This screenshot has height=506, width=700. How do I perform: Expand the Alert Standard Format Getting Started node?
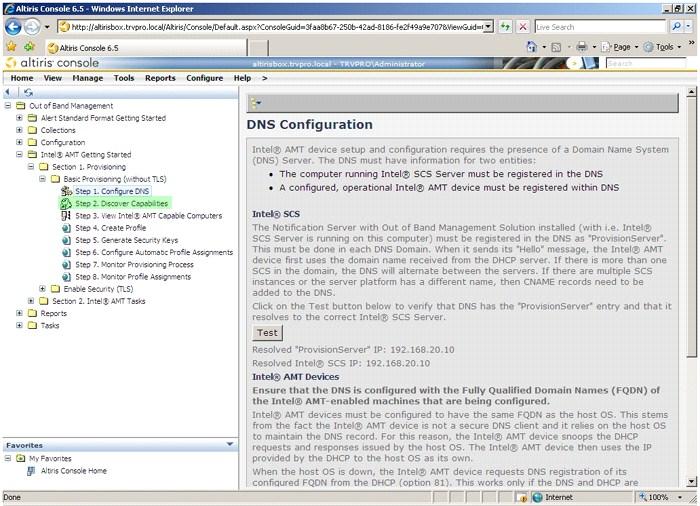19,118
